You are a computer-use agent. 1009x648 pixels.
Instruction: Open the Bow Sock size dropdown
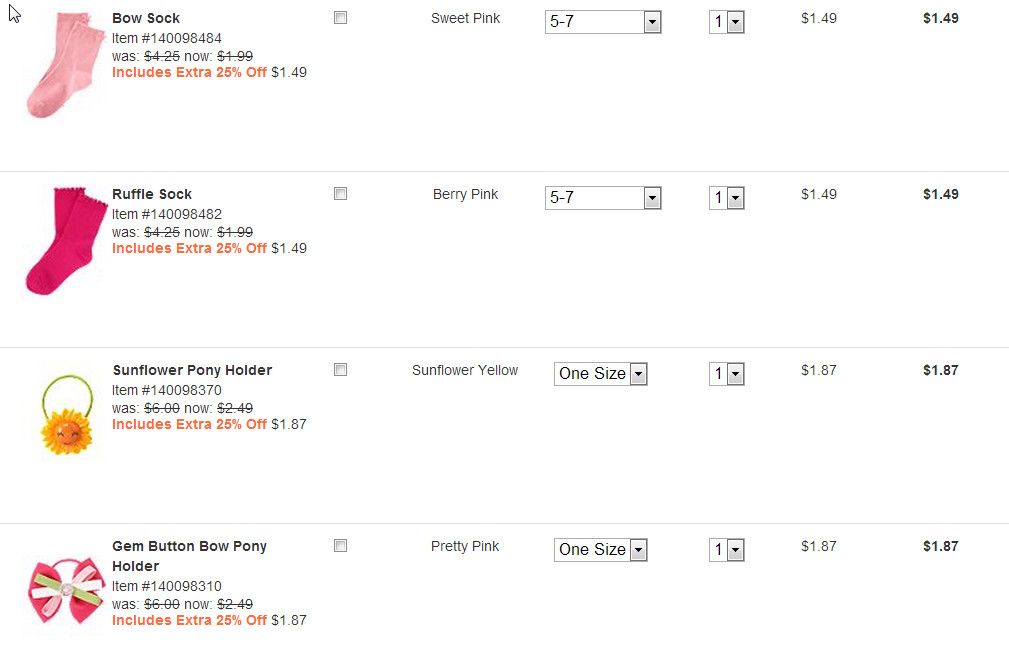point(603,22)
